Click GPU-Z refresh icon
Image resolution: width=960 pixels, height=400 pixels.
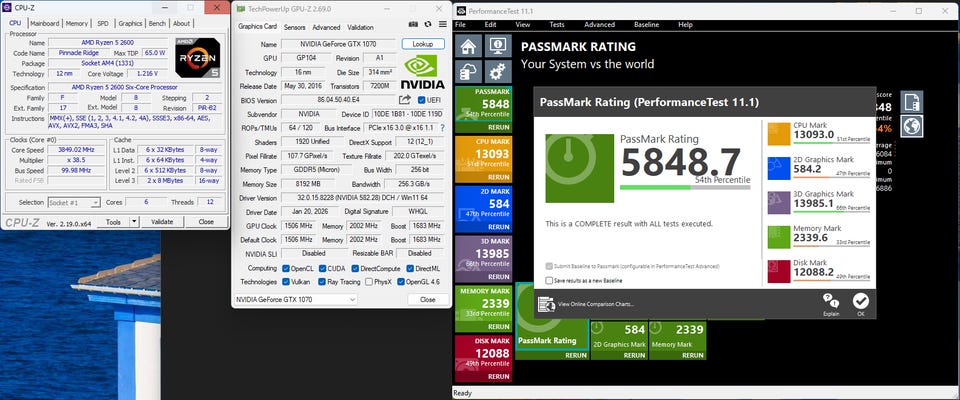coord(428,25)
